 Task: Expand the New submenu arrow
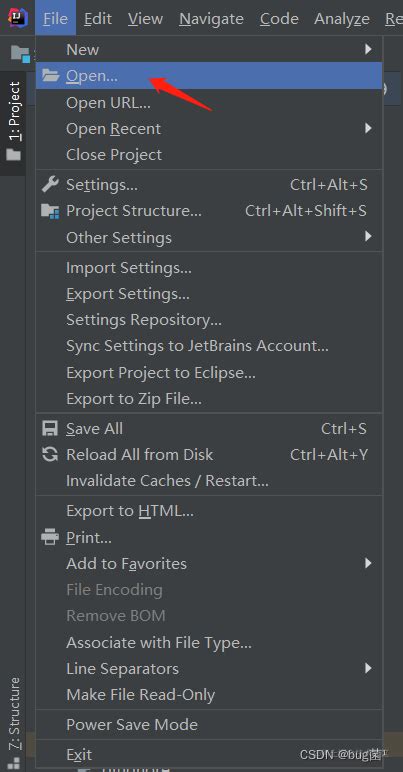tap(368, 49)
